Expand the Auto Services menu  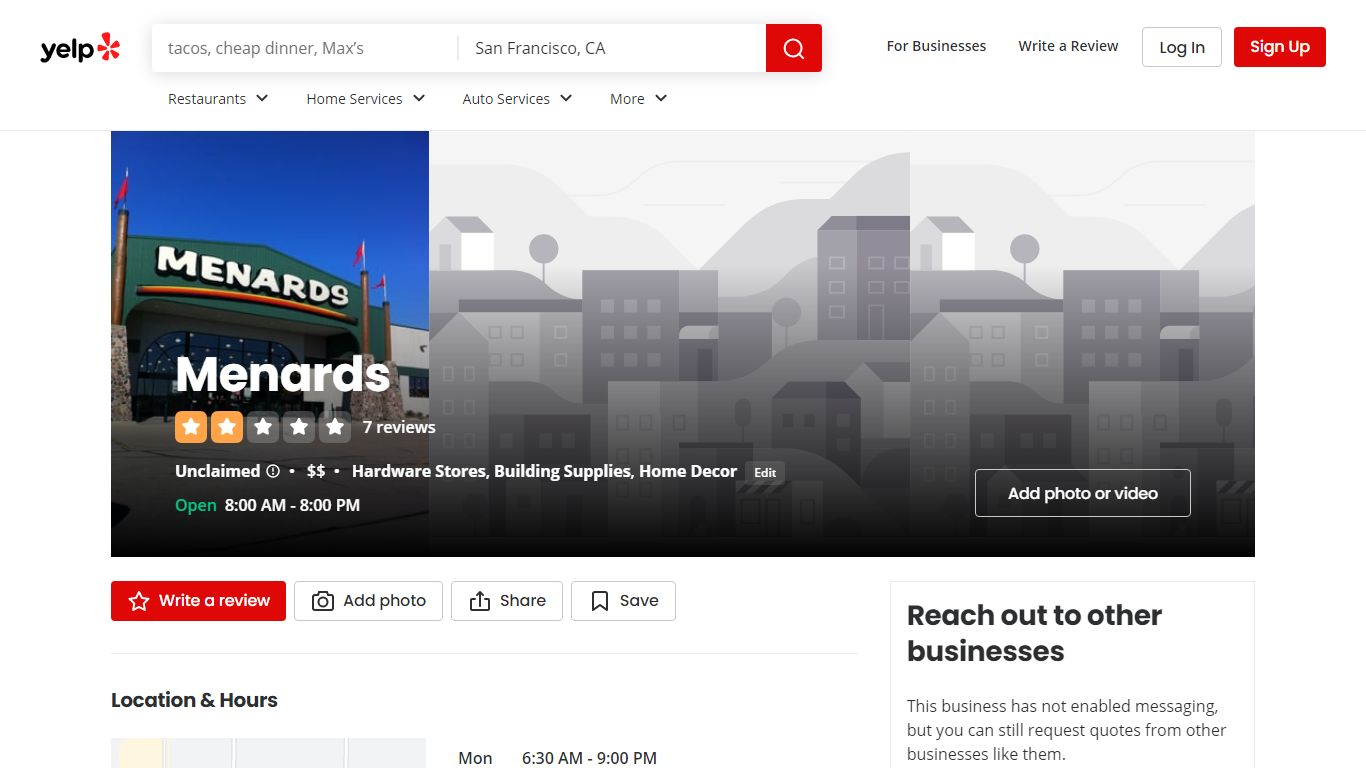tap(517, 98)
